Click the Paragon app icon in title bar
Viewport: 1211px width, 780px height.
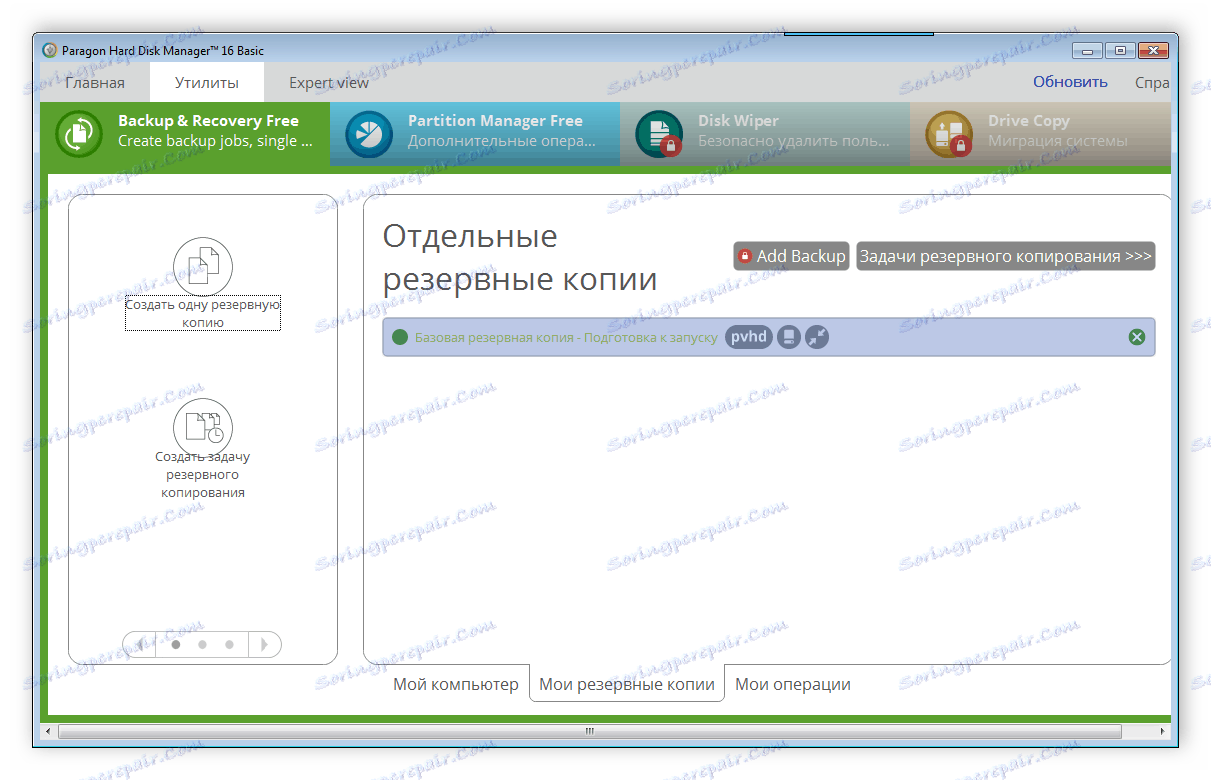(50, 50)
